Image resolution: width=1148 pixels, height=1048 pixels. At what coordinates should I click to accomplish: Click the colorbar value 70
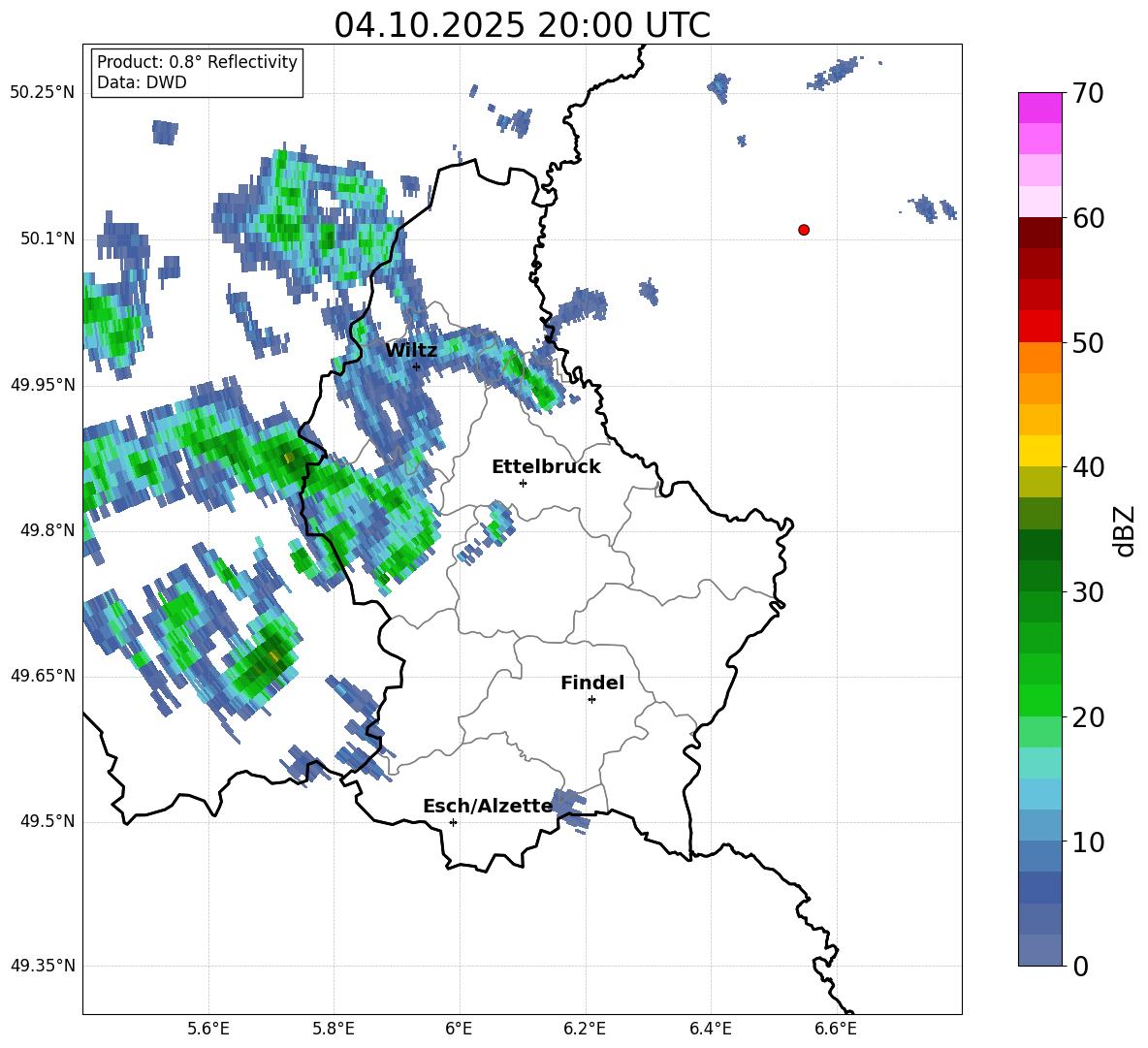click(1088, 94)
